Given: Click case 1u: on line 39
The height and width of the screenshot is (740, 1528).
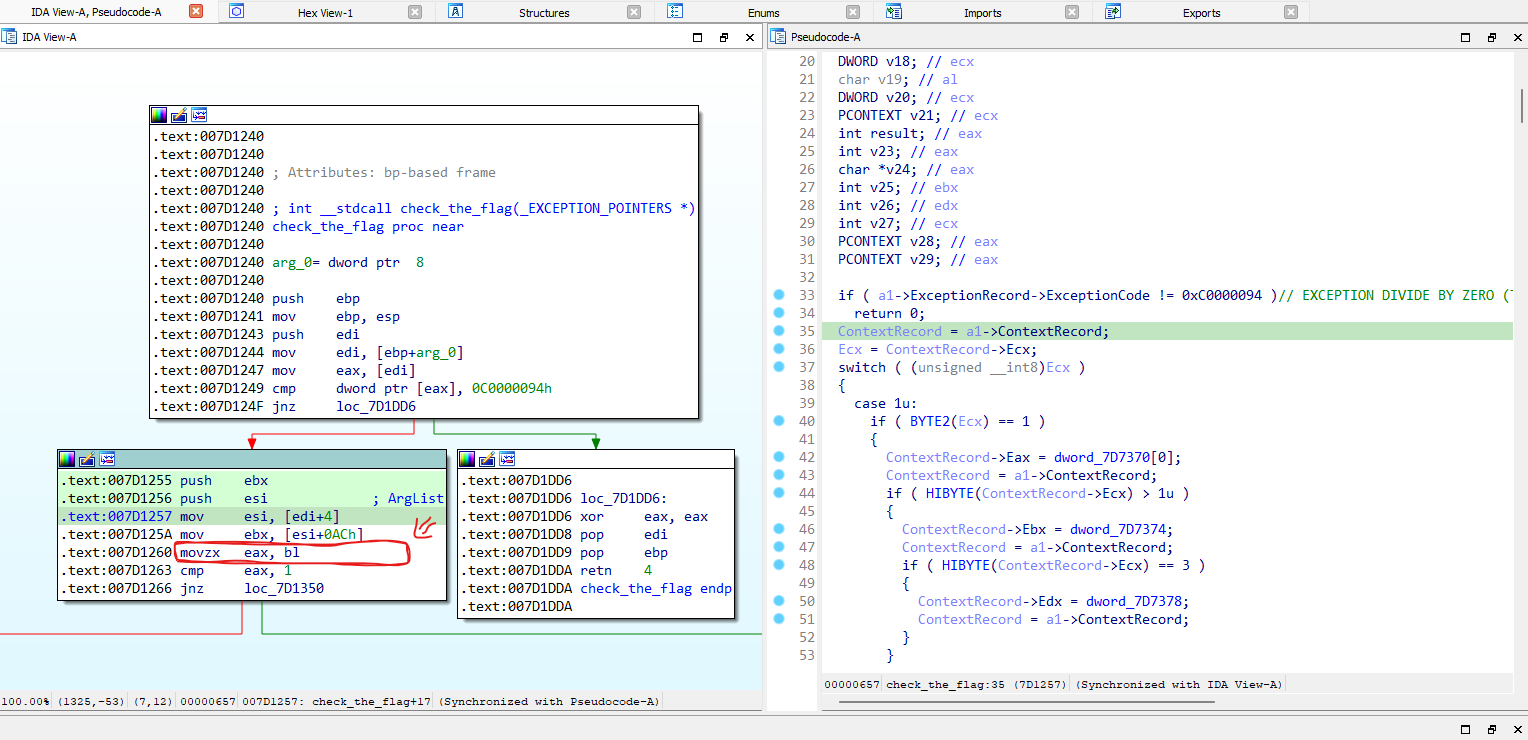Looking at the screenshot, I should coord(884,403).
